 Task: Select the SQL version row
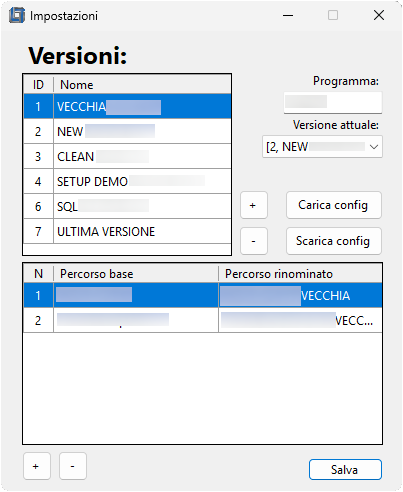pos(127,206)
